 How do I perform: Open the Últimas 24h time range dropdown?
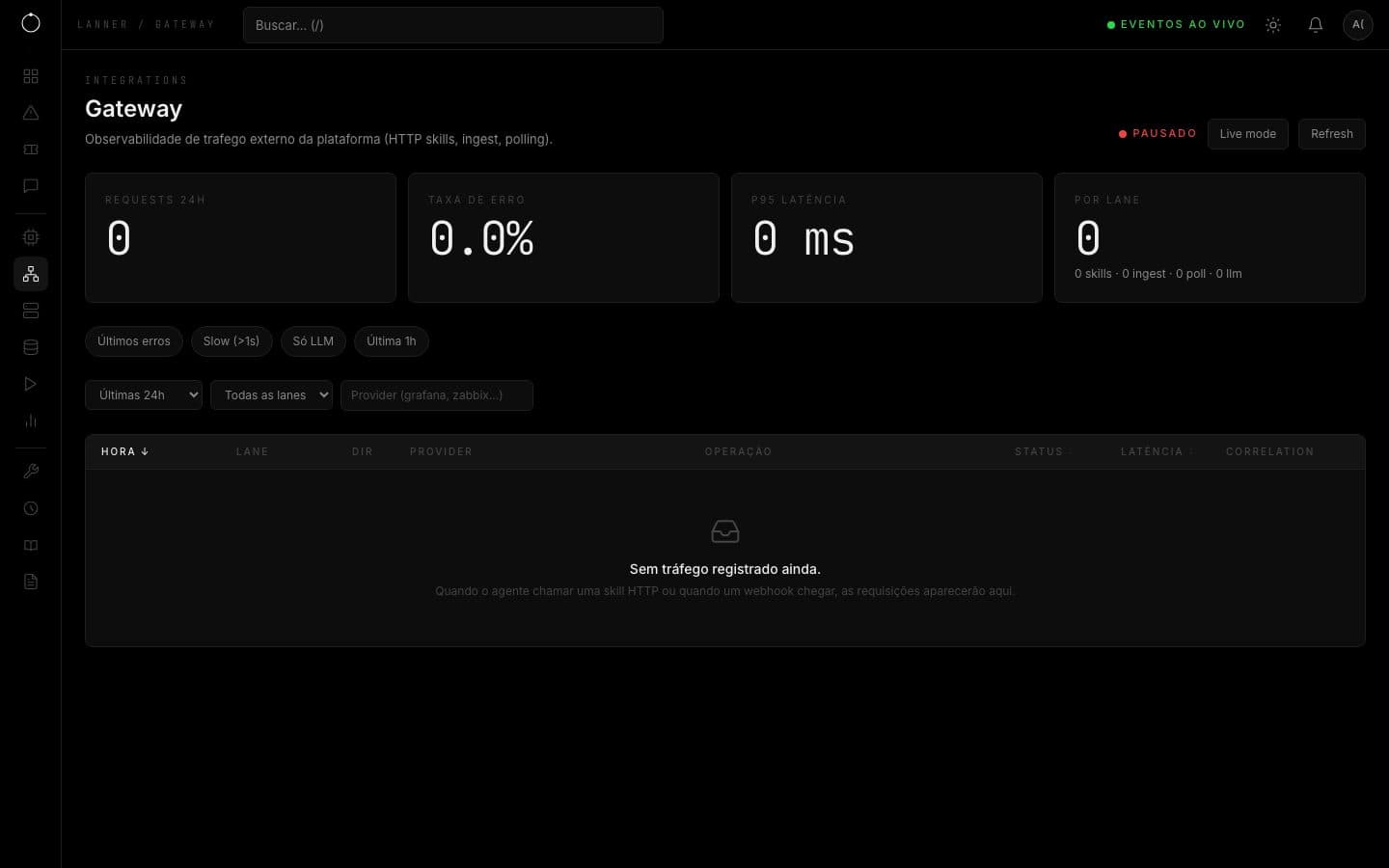pos(144,395)
